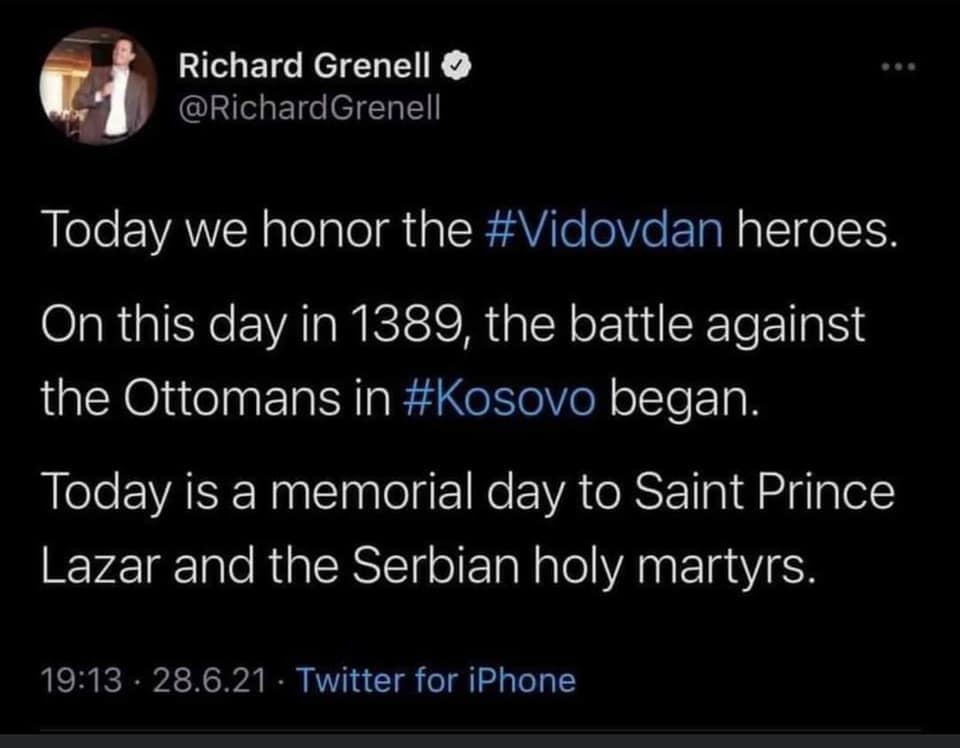The height and width of the screenshot is (748, 960).
Task: Click the verified checkmark badge
Action: click(x=452, y=68)
